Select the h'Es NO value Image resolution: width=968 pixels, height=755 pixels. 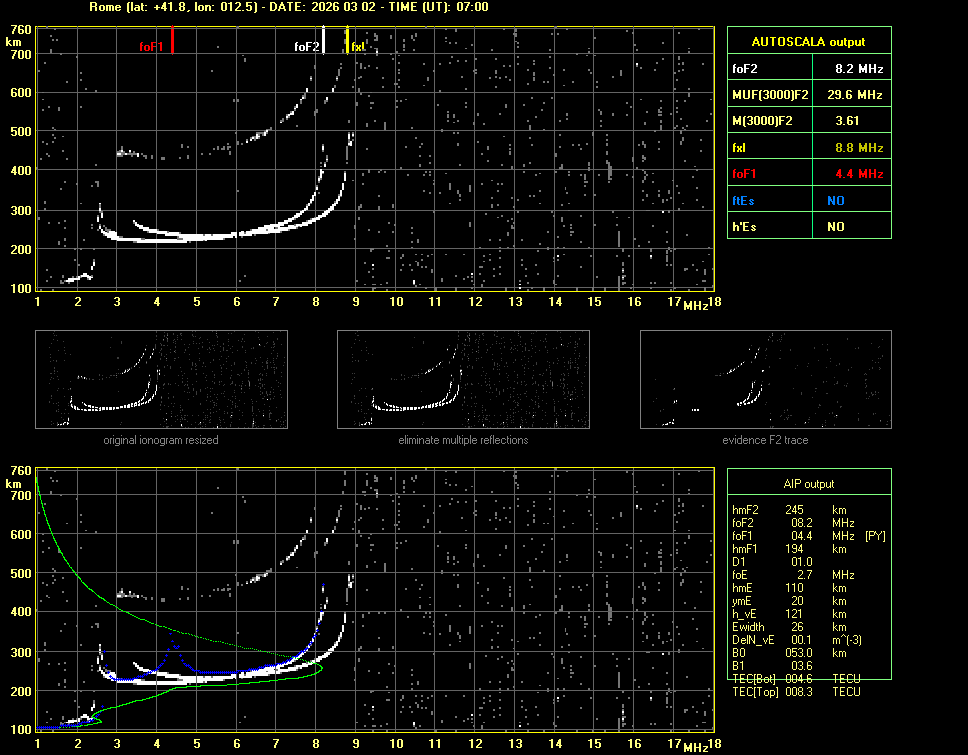tap(835, 227)
